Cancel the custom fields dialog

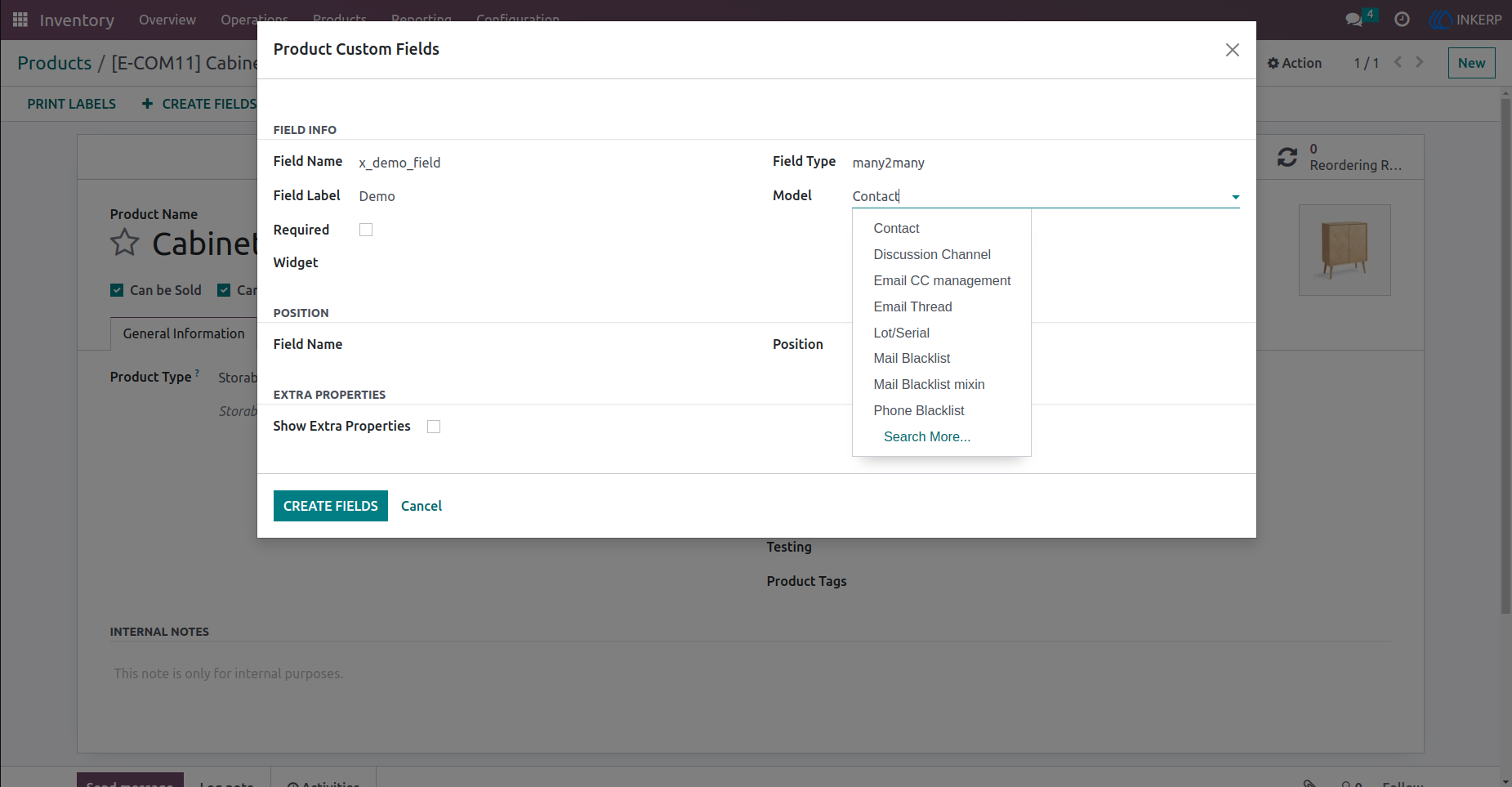[x=421, y=506]
